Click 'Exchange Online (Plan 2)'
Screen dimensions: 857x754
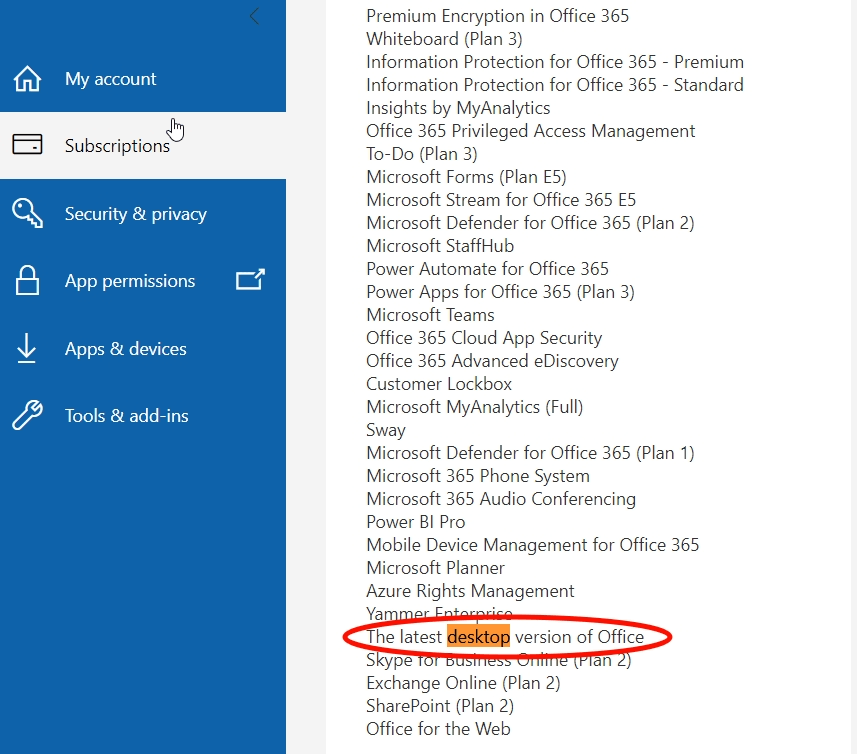point(463,683)
